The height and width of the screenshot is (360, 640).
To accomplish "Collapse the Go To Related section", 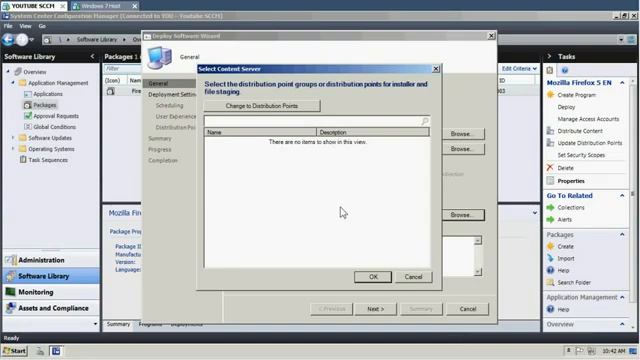I will pos(622,196).
